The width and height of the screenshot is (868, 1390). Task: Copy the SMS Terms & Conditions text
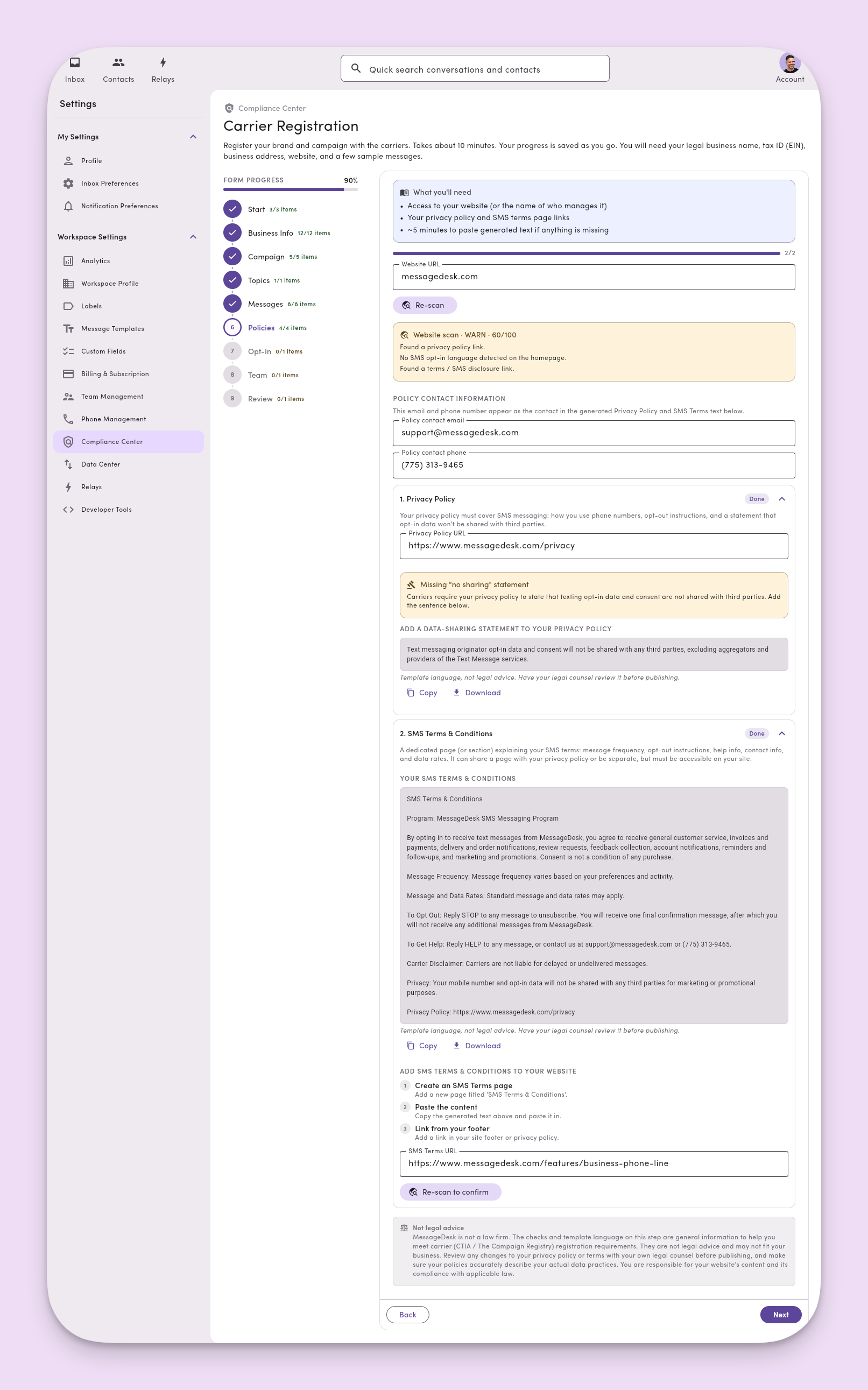(x=422, y=1046)
